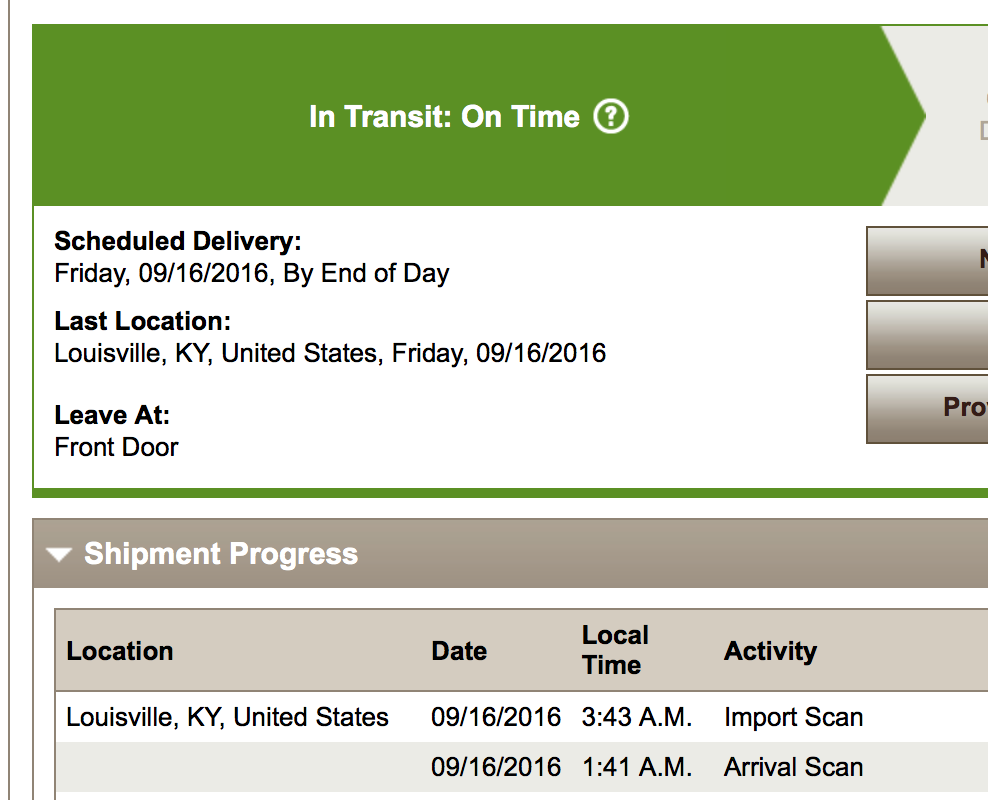The width and height of the screenshot is (988, 800).
Task: Select the Date column header
Action: tap(459, 651)
